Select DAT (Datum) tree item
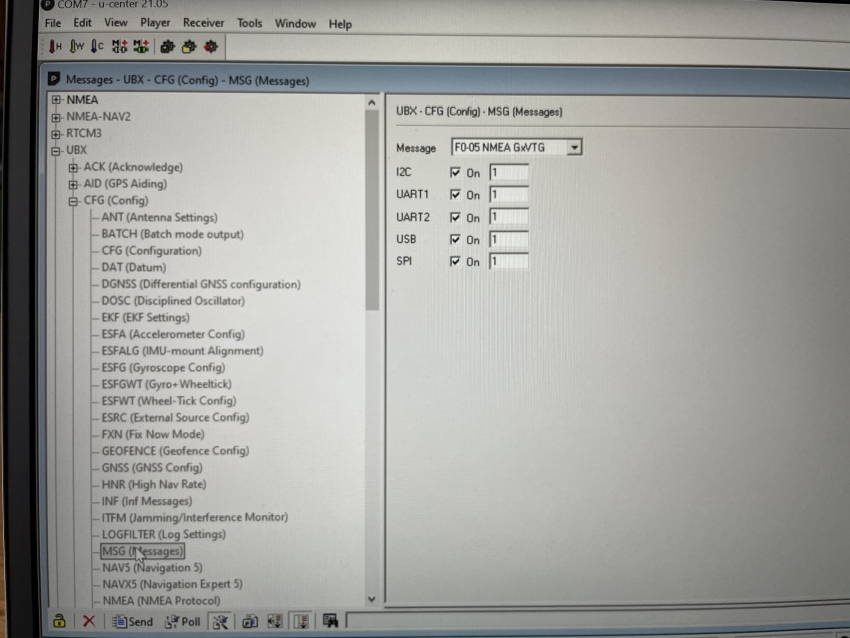Image resolution: width=850 pixels, height=638 pixels. pyautogui.click(x=133, y=268)
